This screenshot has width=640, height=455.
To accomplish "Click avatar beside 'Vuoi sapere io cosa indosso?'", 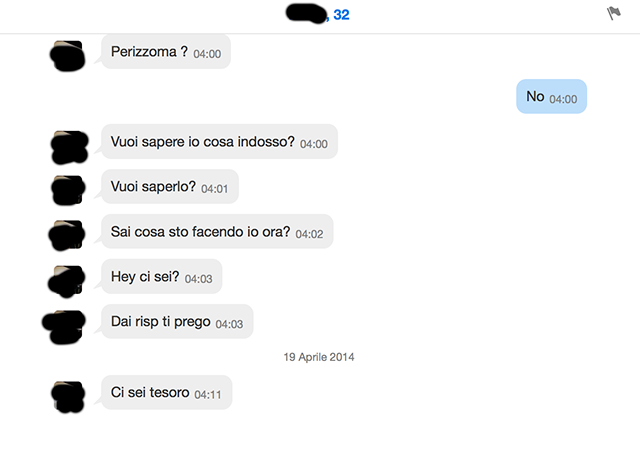I will 69,147.
